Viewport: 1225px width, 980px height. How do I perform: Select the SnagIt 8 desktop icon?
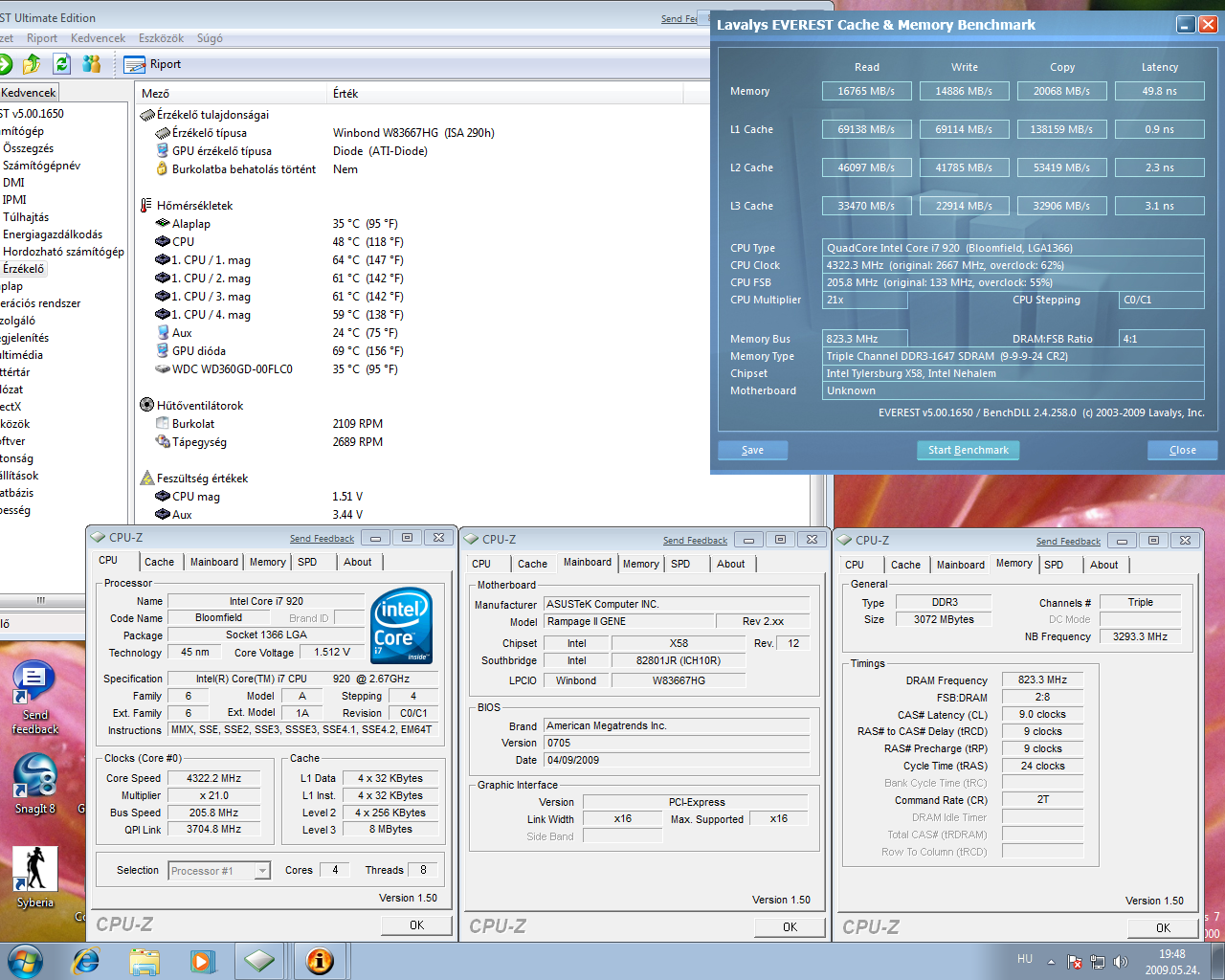34,785
